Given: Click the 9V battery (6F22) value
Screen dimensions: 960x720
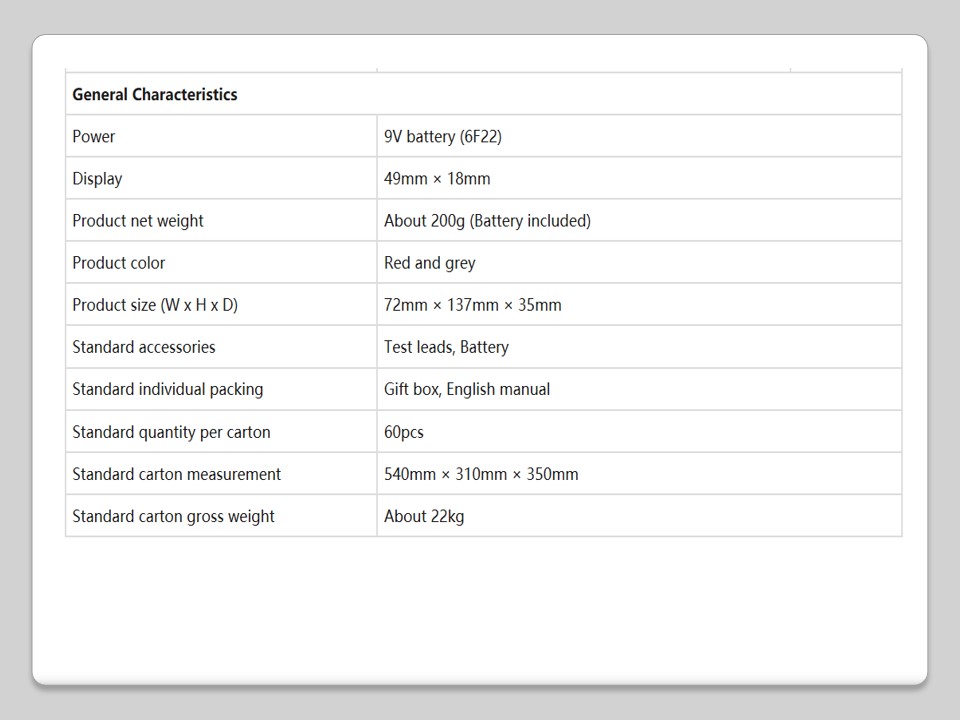Looking at the screenshot, I should pos(443,137).
